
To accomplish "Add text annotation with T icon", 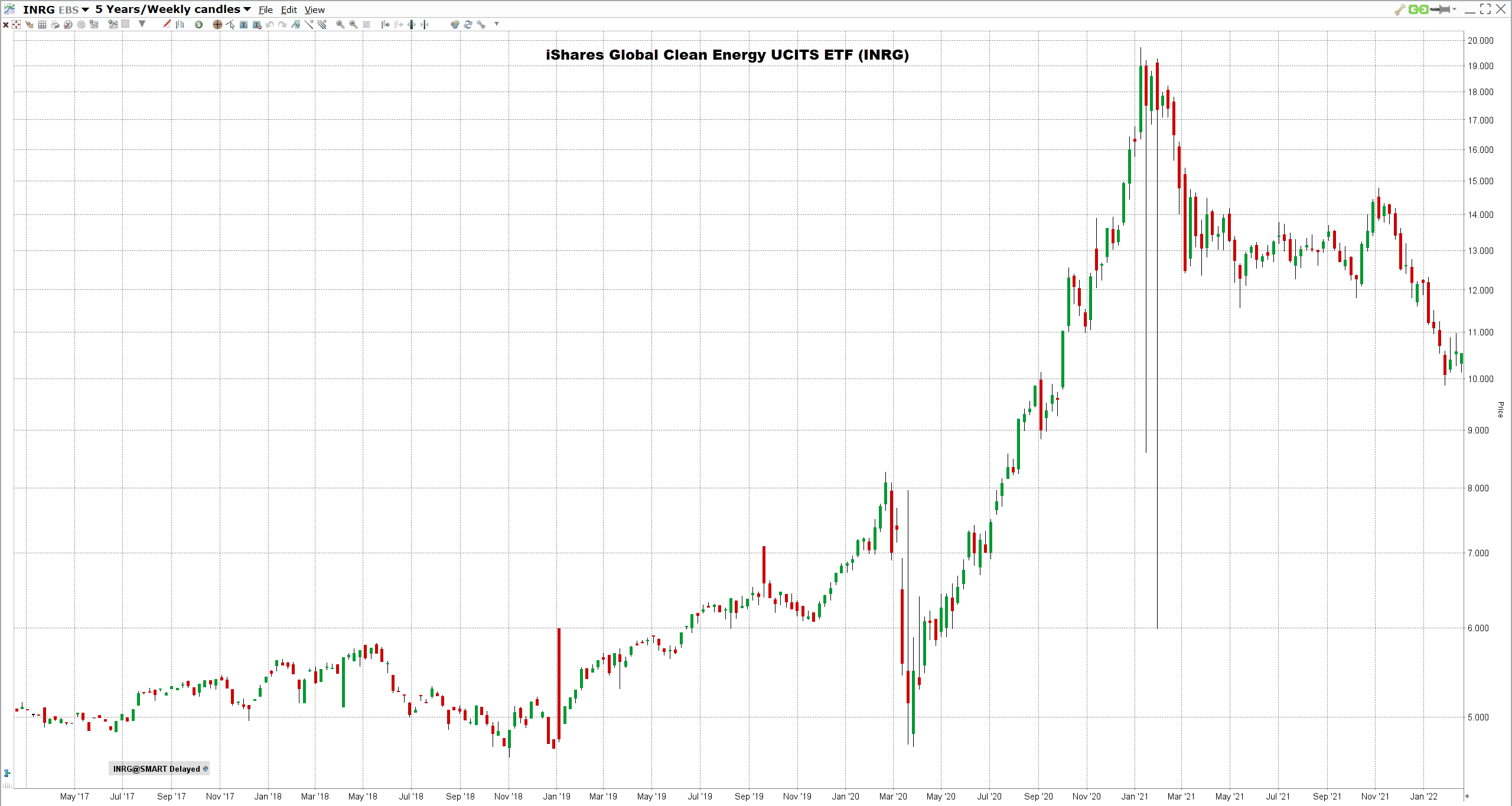I will point(243,25).
